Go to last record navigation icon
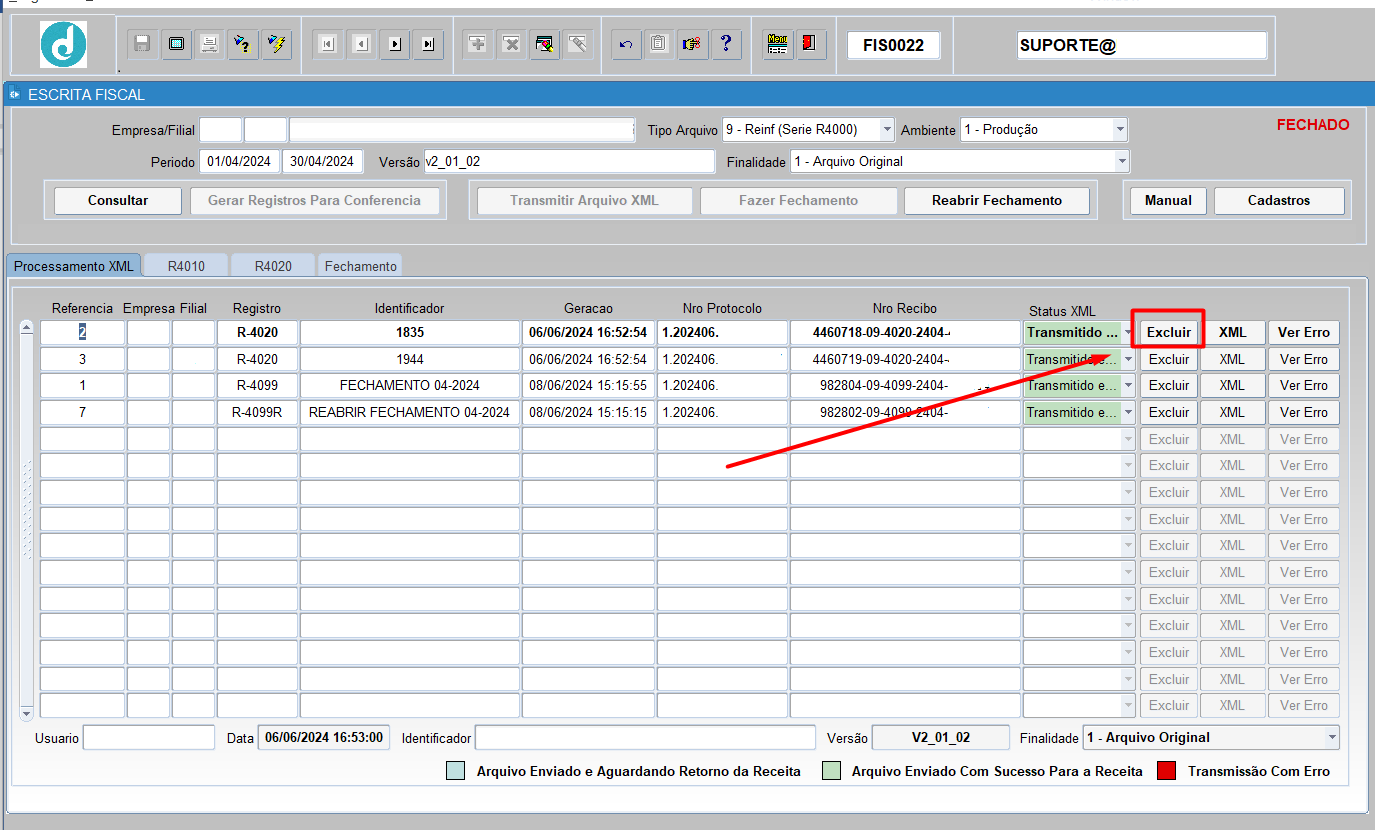 point(428,44)
